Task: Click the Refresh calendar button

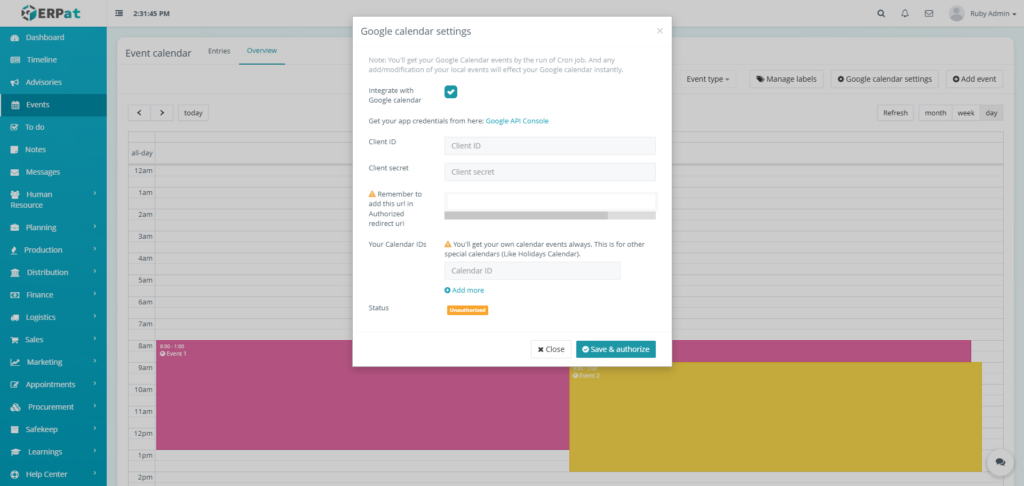Action: pyautogui.click(x=895, y=113)
